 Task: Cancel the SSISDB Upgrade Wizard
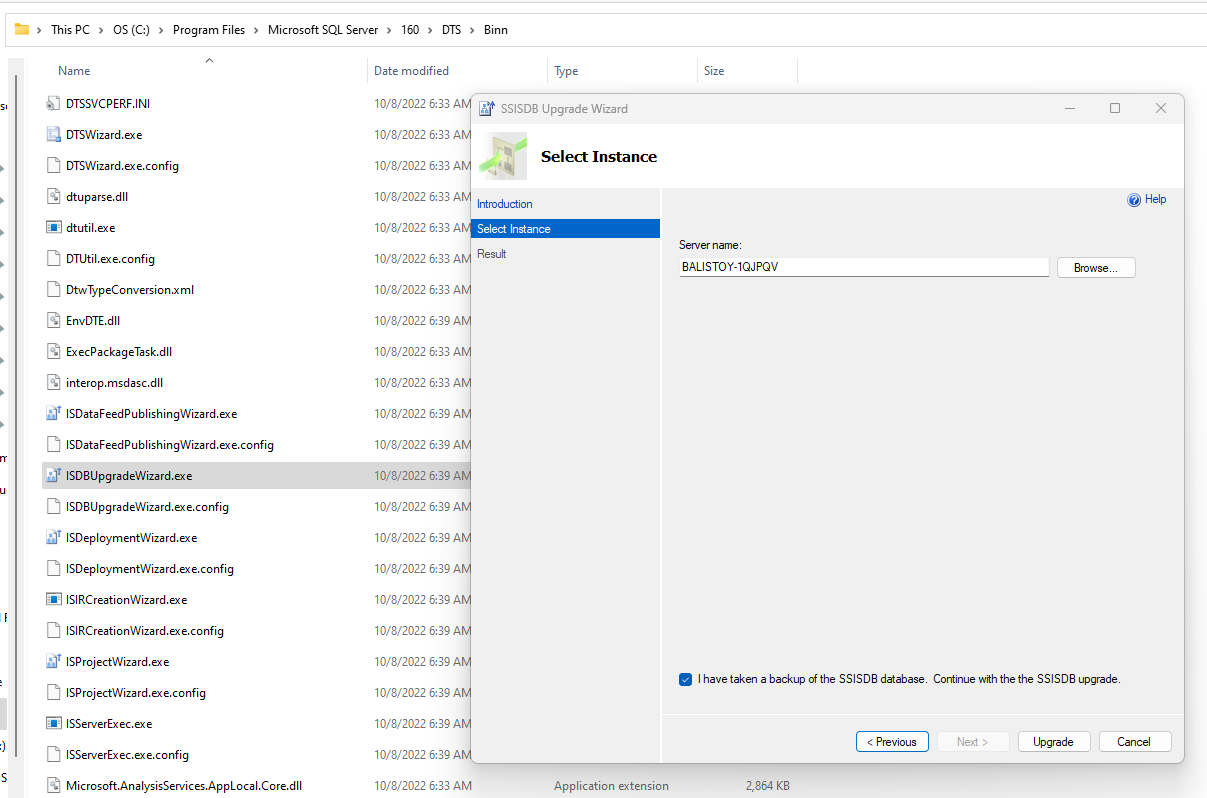(x=1134, y=742)
